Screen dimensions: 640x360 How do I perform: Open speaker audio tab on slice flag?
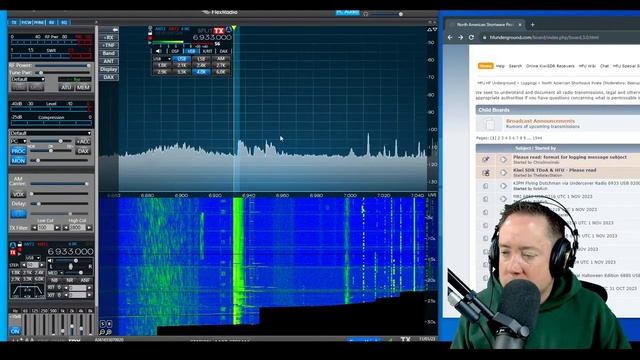tap(158, 51)
